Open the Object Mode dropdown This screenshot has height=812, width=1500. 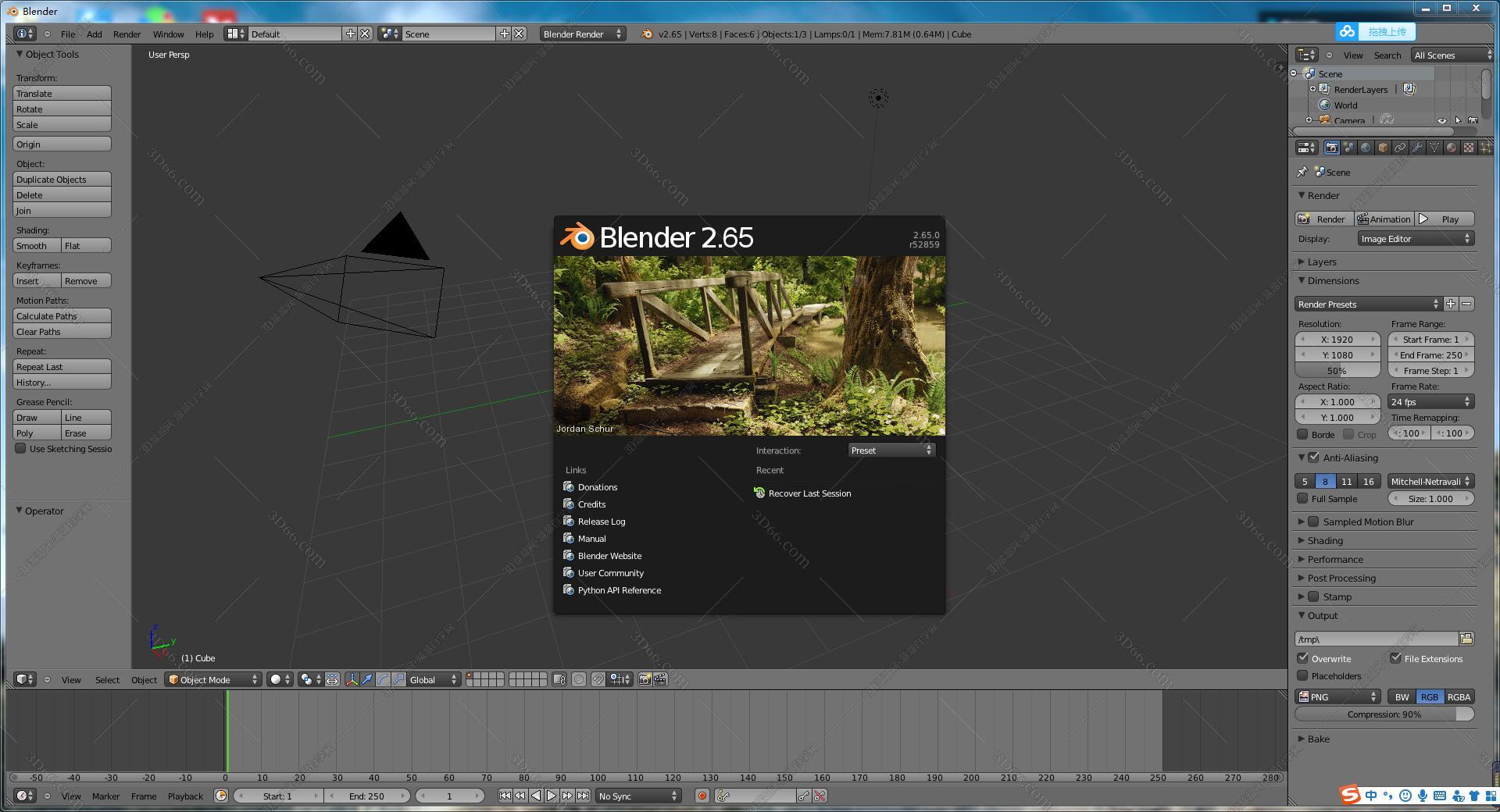[x=212, y=679]
